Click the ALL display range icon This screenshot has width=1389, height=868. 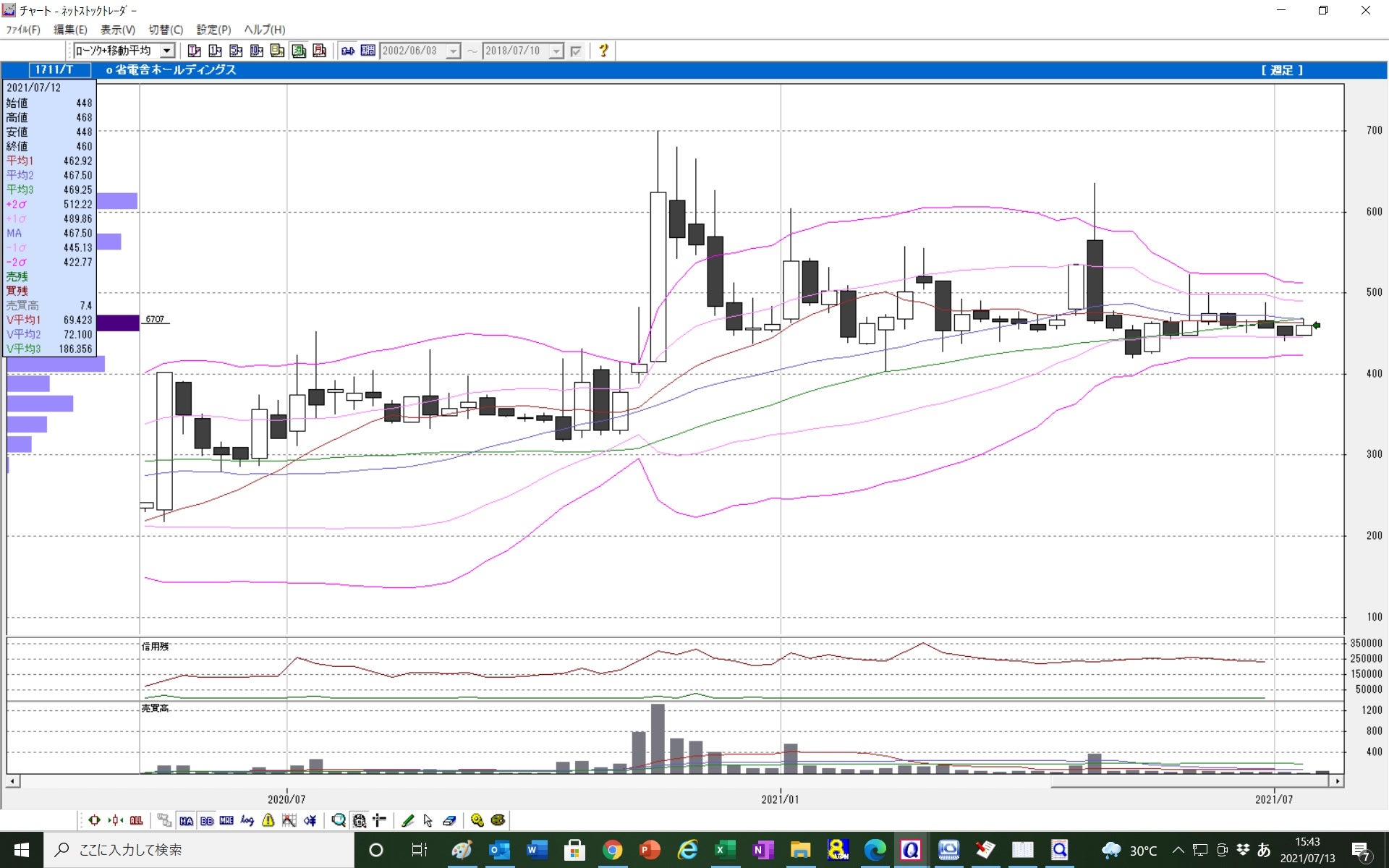click(137, 820)
